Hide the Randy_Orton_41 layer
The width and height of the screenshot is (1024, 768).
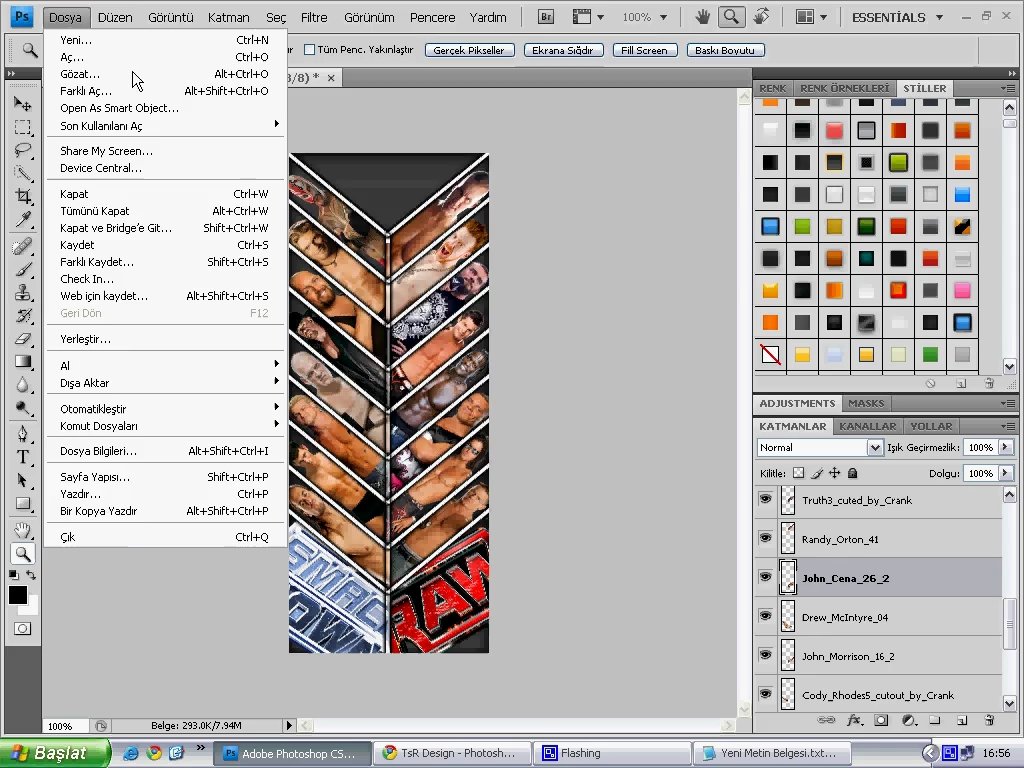[x=765, y=538]
